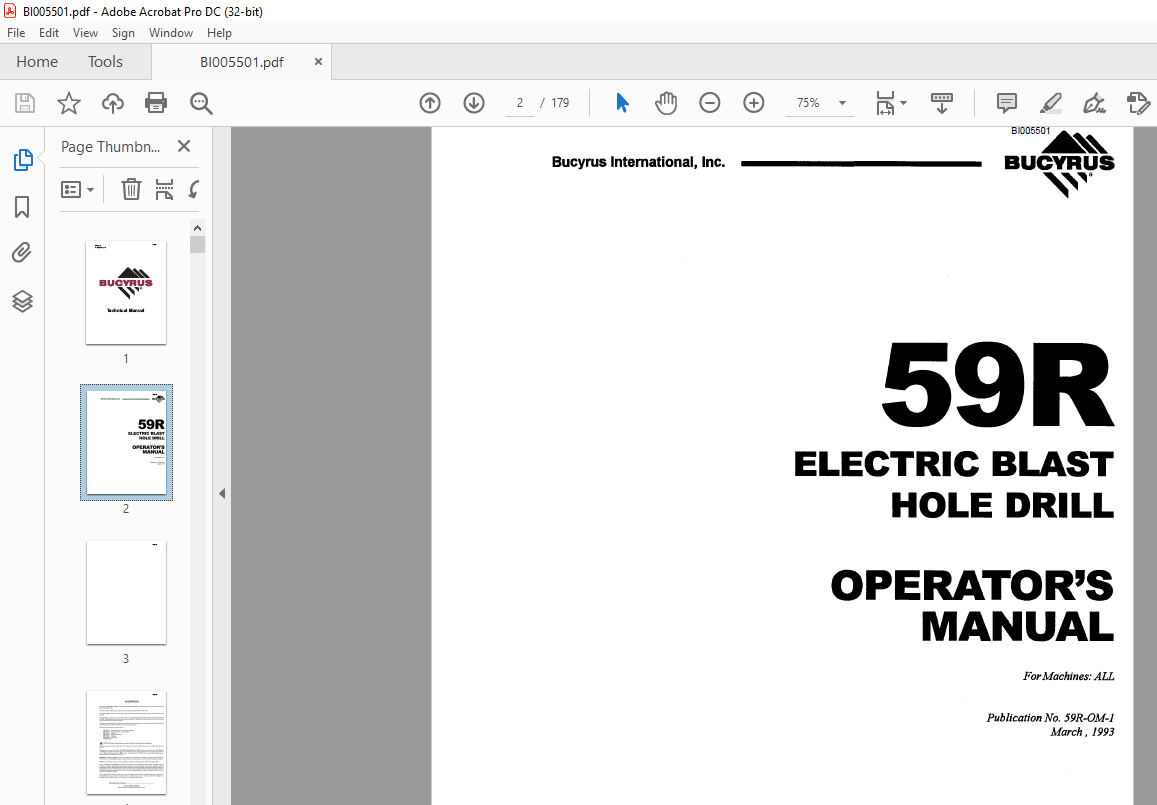
Task: Open the tag/more tools icon at toolbar end
Action: pos(1139,103)
